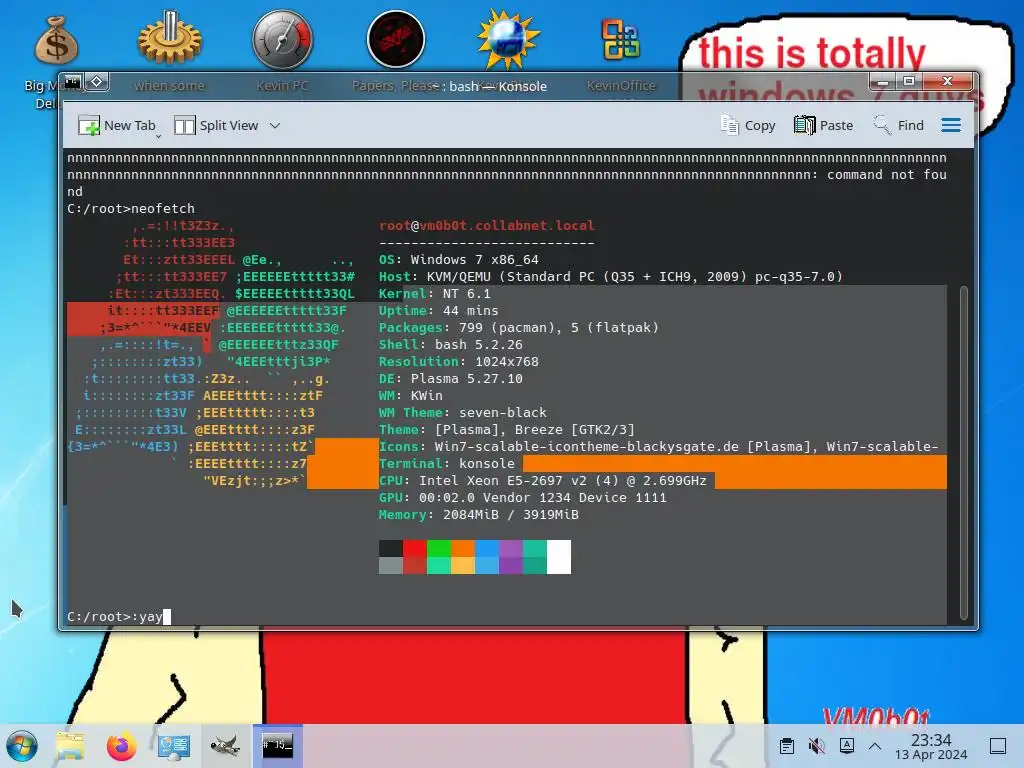The width and height of the screenshot is (1024, 768).
Task: Click the Show Desktop button
Action: pos(998,746)
